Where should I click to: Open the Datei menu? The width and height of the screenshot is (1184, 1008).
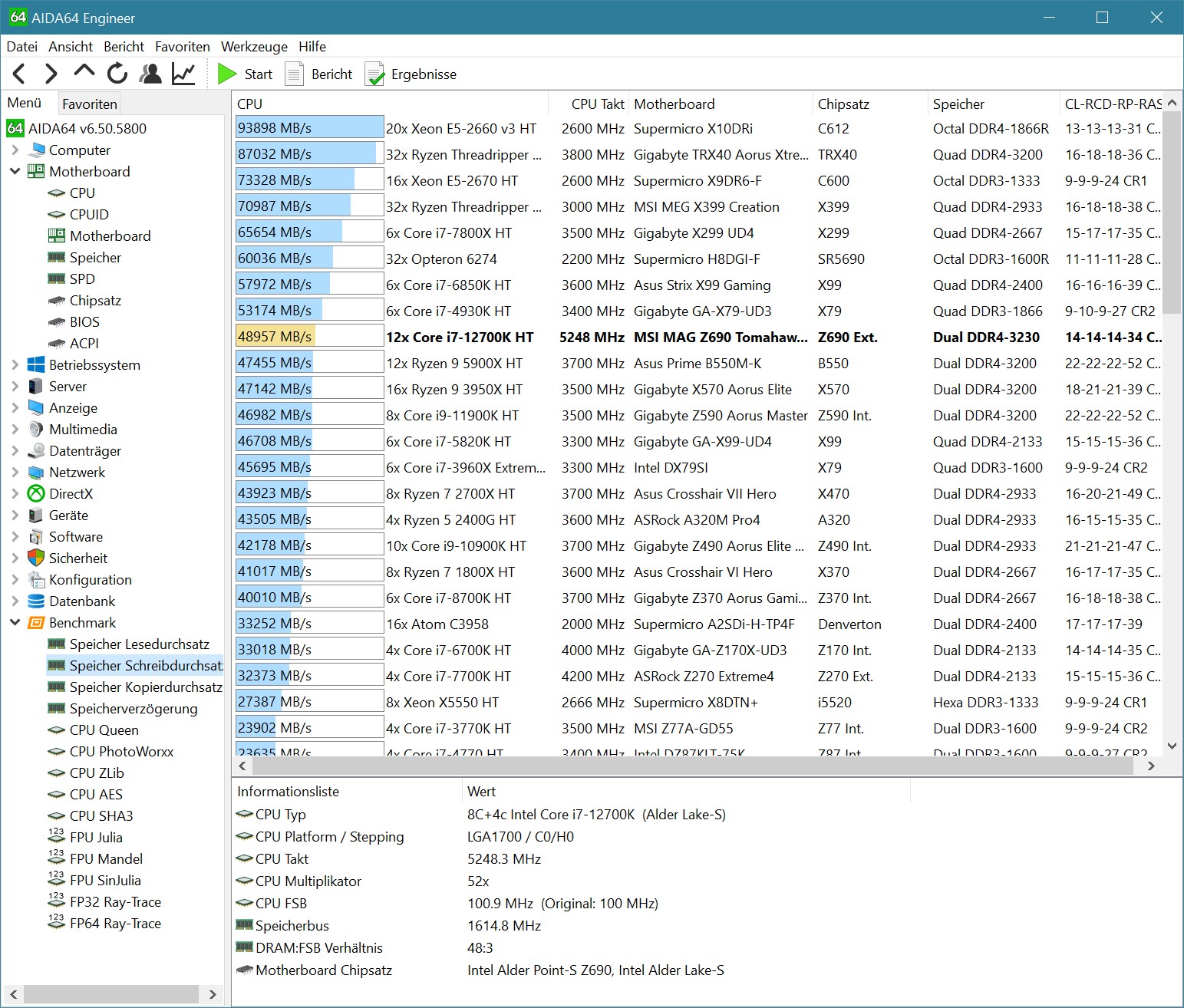(x=21, y=46)
